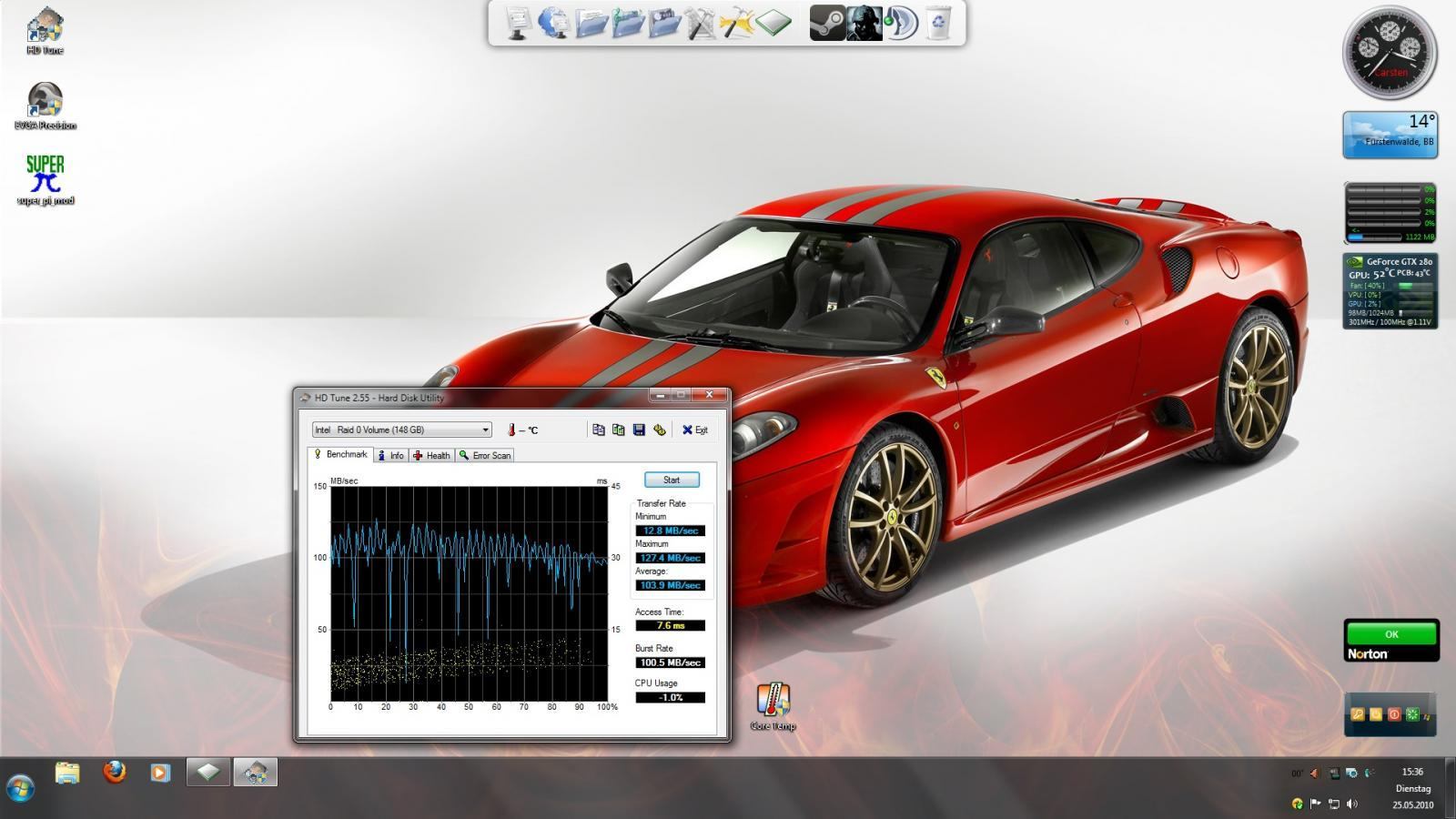Click the Maximum transfer rate value 127.4 MB/sec
The width and height of the screenshot is (1456, 819).
click(x=671, y=558)
